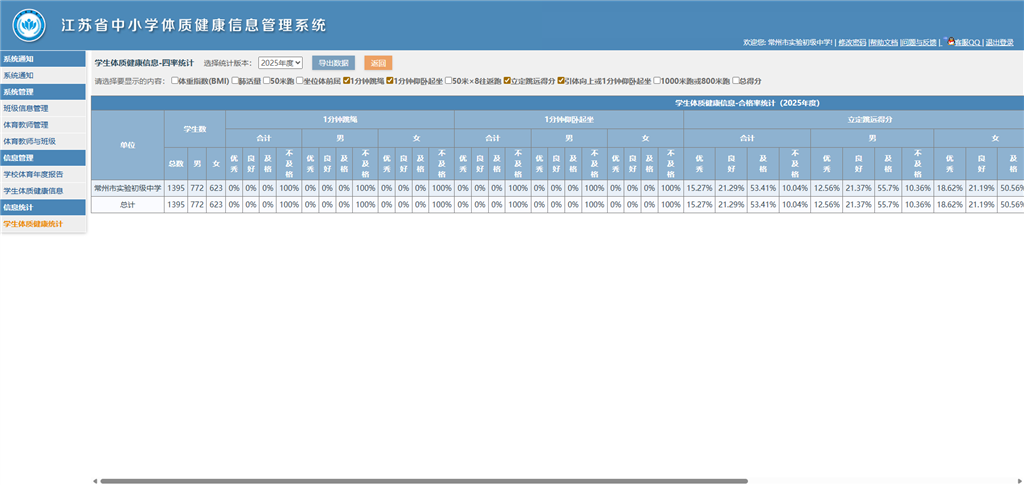Select 学校体育年度报告 sidebar item
The height and width of the screenshot is (485, 1024).
point(33,174)
